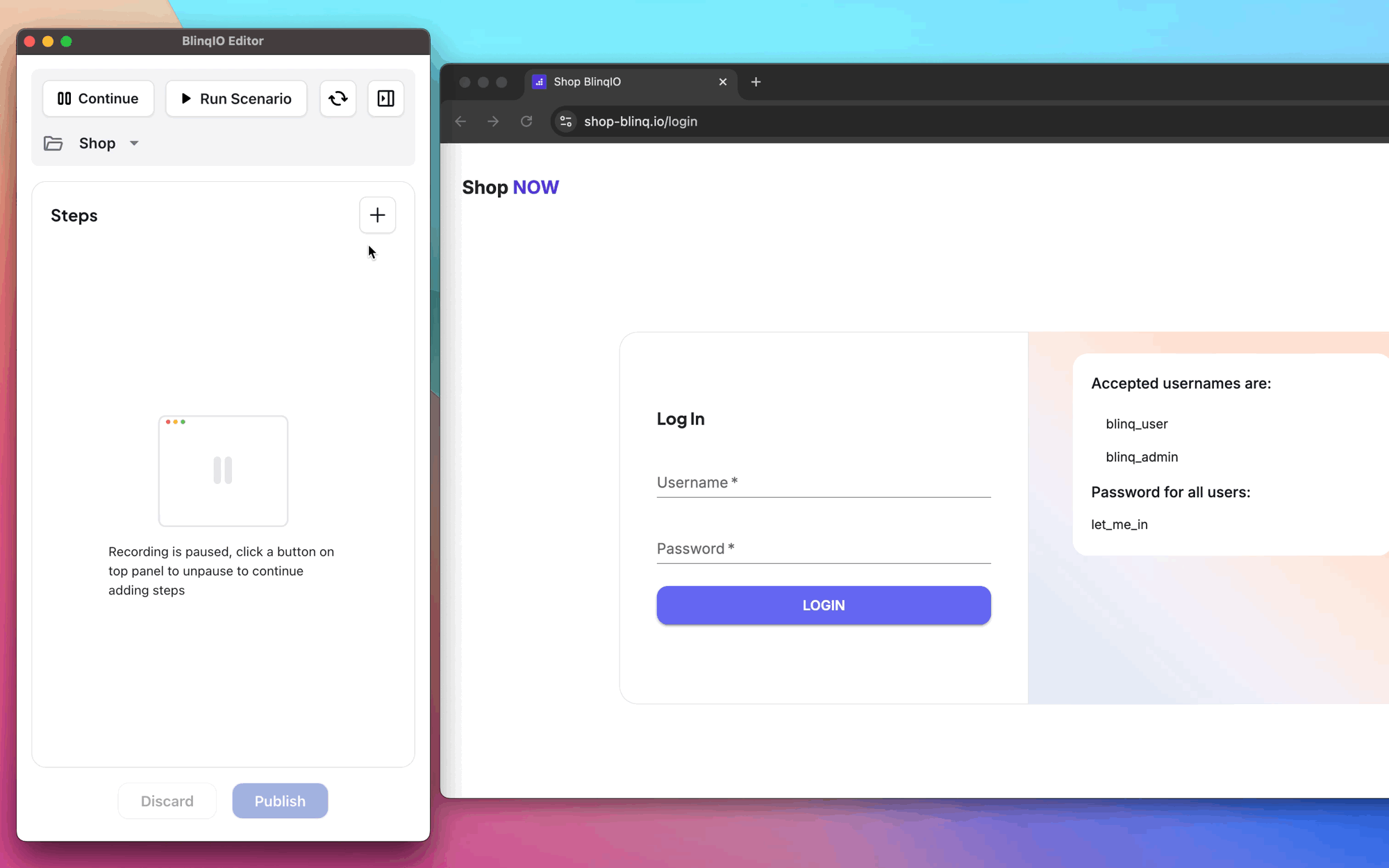The width and height of the screenshot is (1389, 868).
Task: Click the panel layout toggle icon
Action: 385,98
